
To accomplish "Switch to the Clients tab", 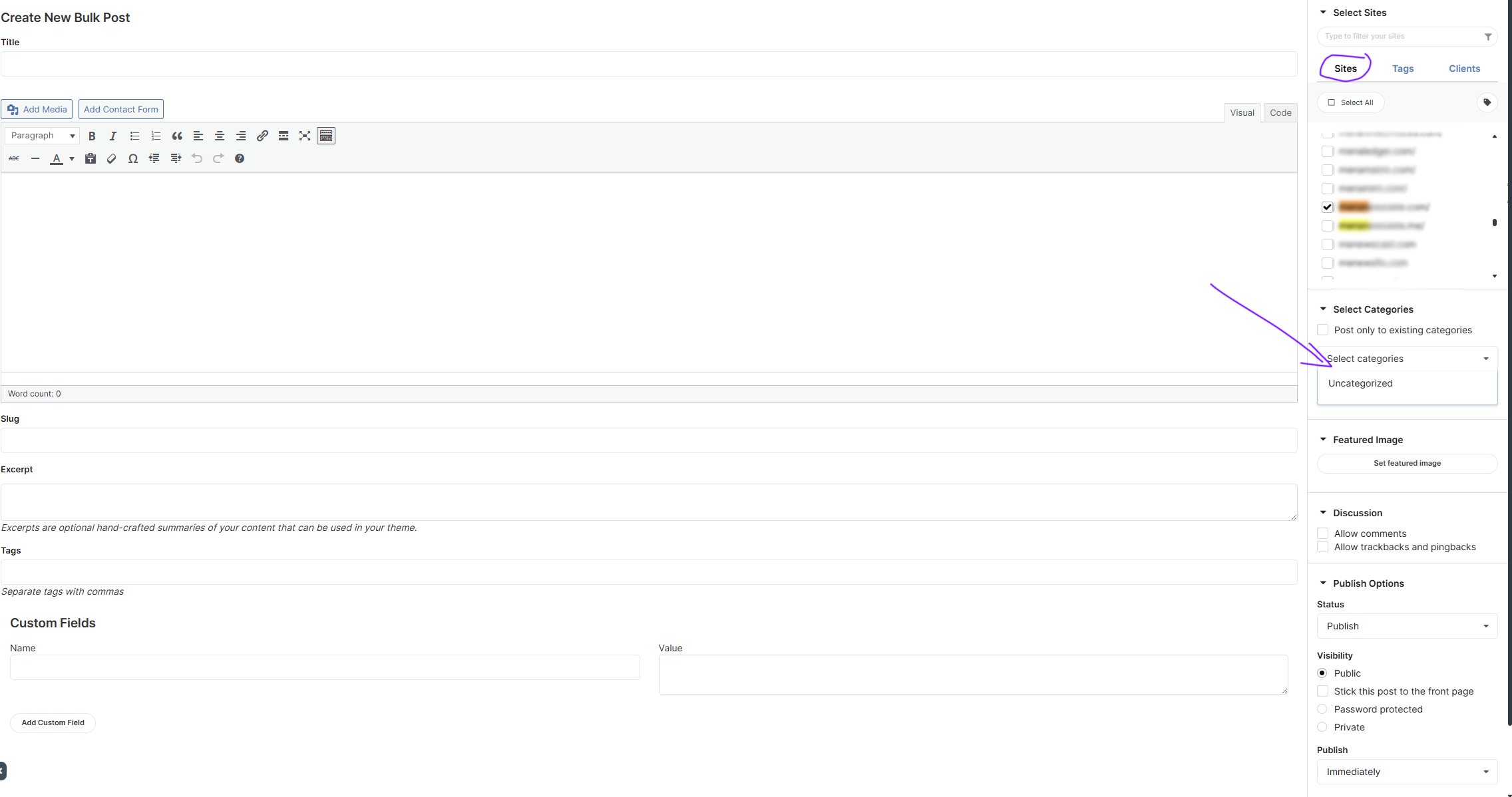I will click(x=1464, y=69).
